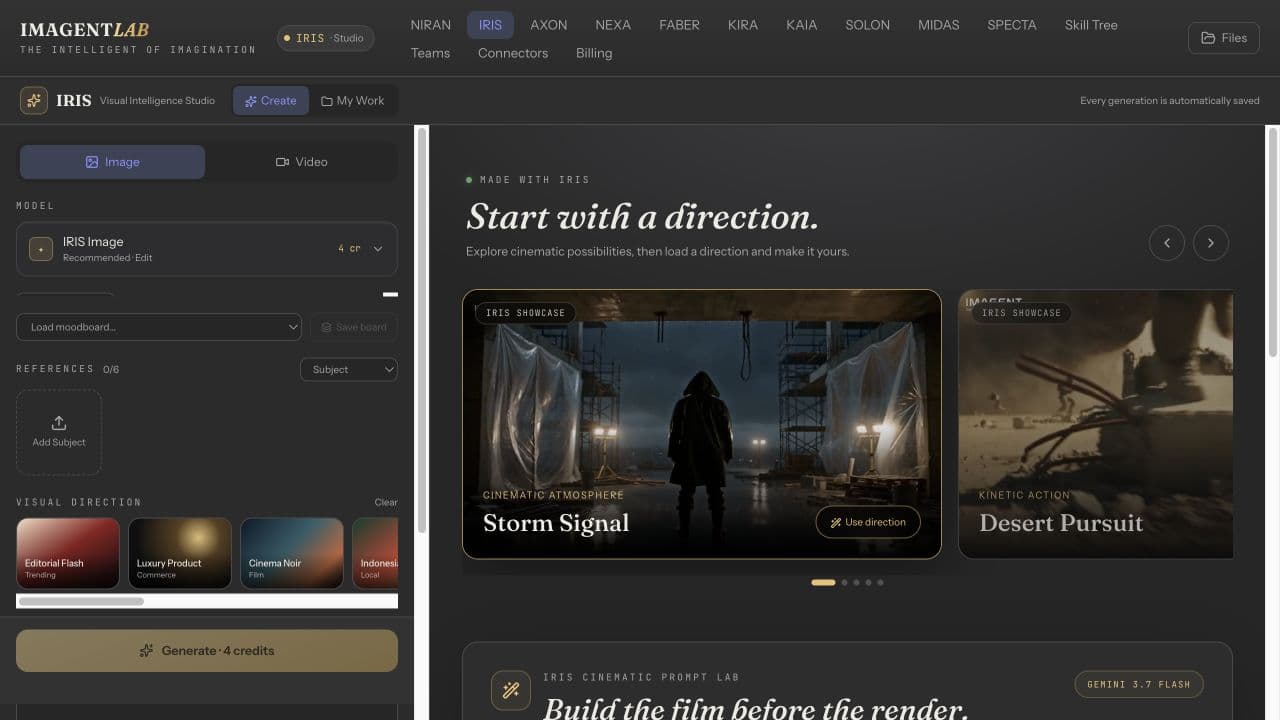Select AXON in the top navigation
Screen dimensions: 1280x720
(549, 25)
